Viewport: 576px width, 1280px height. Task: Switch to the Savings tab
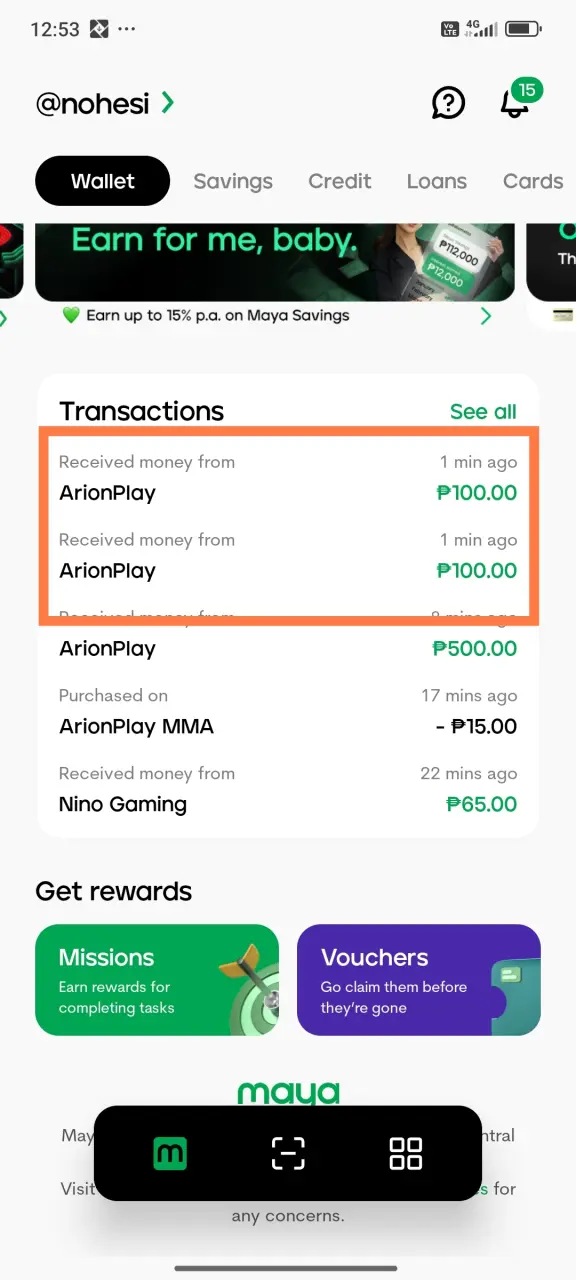coord(233,181)
